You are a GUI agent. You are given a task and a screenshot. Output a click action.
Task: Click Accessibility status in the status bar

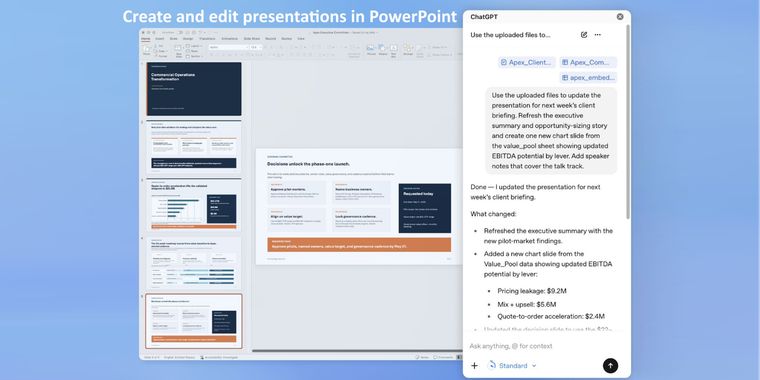tap(218, 357)
